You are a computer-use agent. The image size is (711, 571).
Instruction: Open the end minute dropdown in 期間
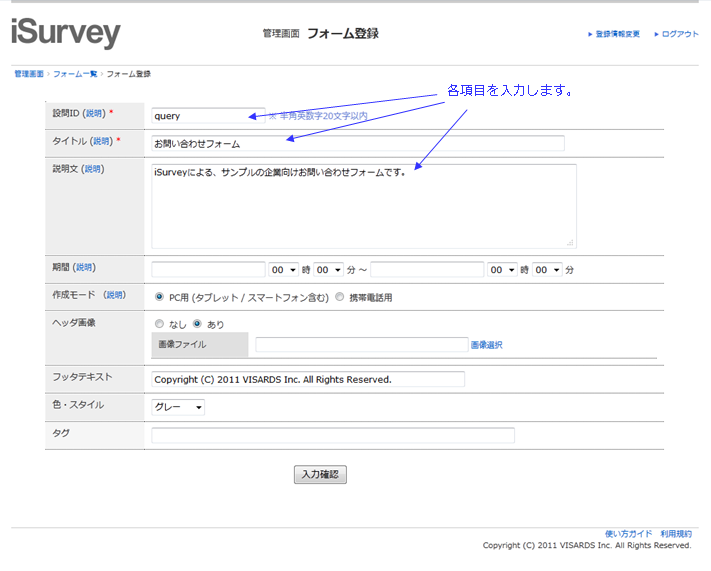547,270
